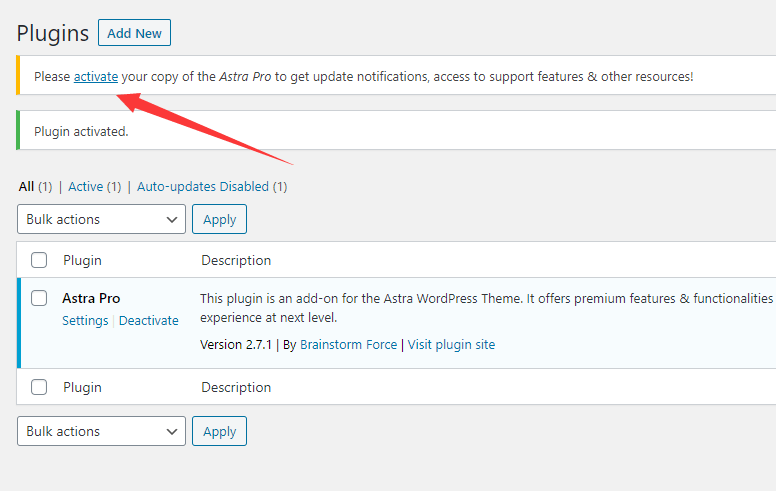
Task: Deactivate the Astra Pro plugin
Action: 149,321
